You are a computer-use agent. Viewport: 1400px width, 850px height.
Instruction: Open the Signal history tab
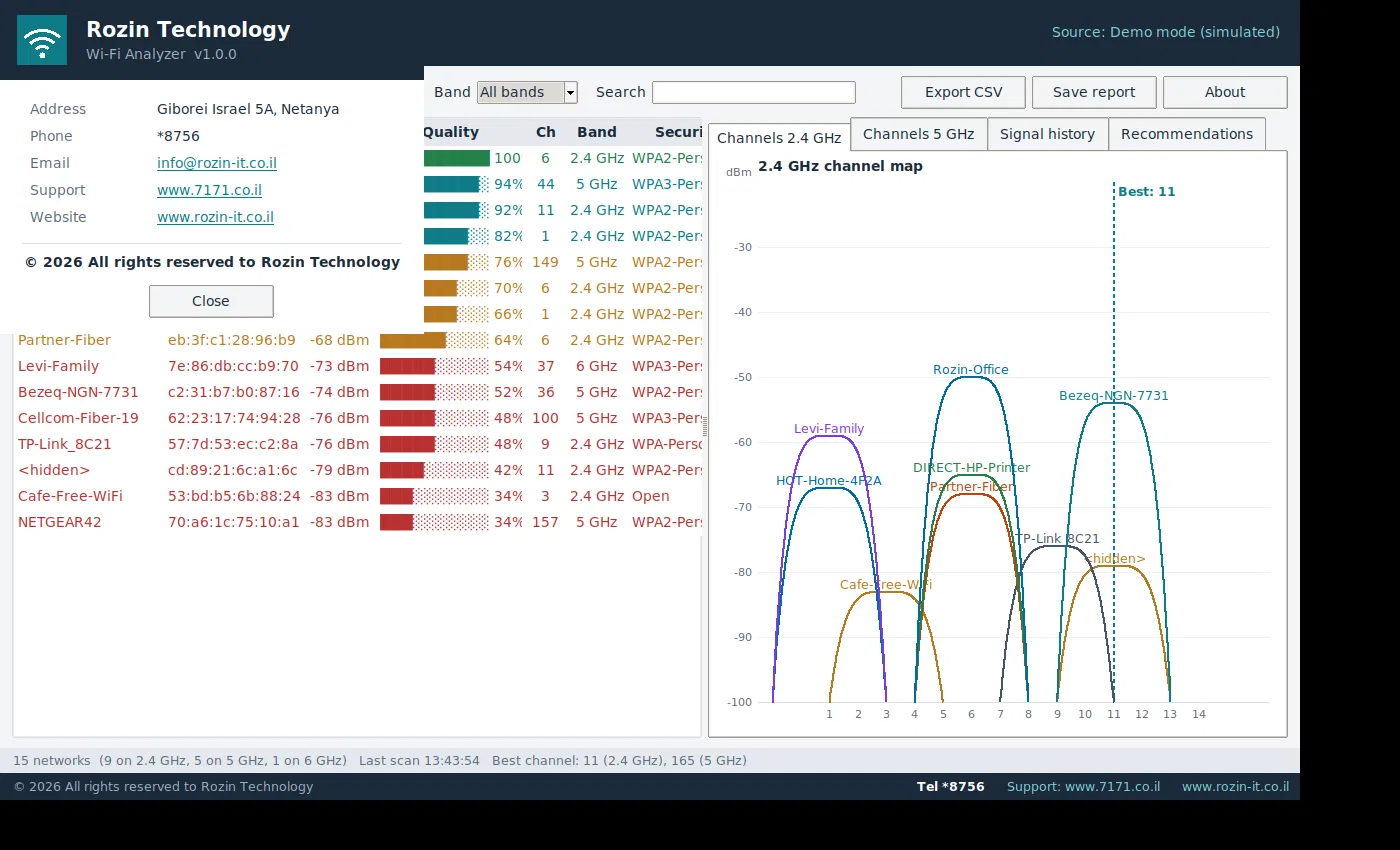1048,134
